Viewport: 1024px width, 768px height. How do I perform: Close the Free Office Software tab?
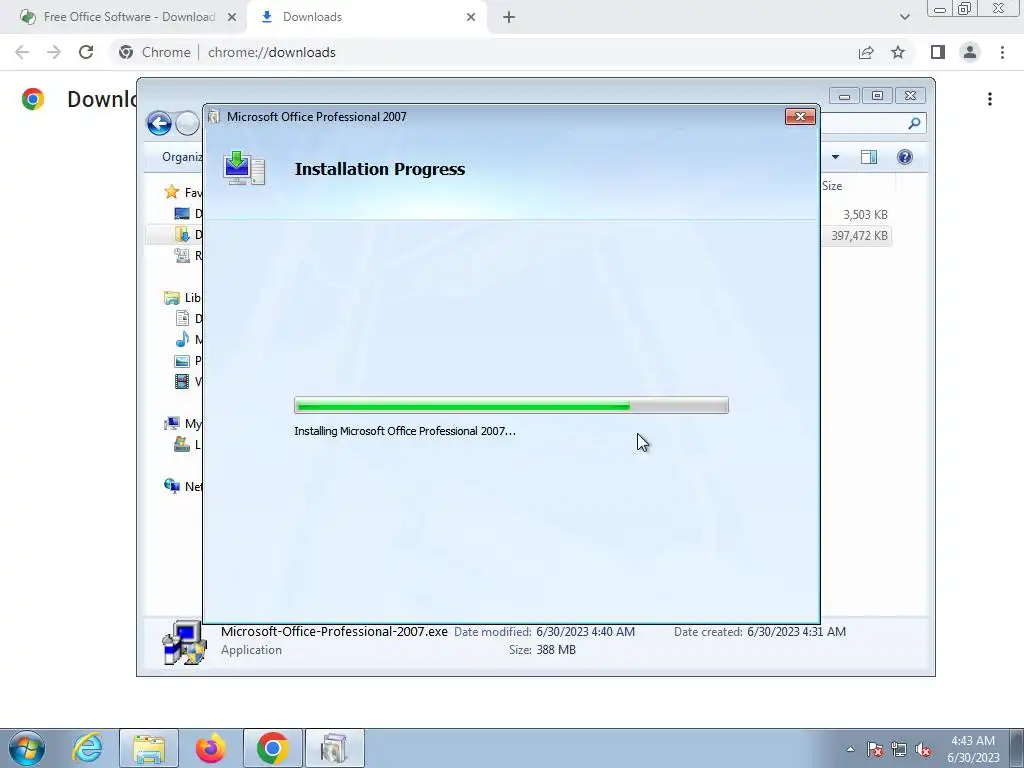(232, 17)
